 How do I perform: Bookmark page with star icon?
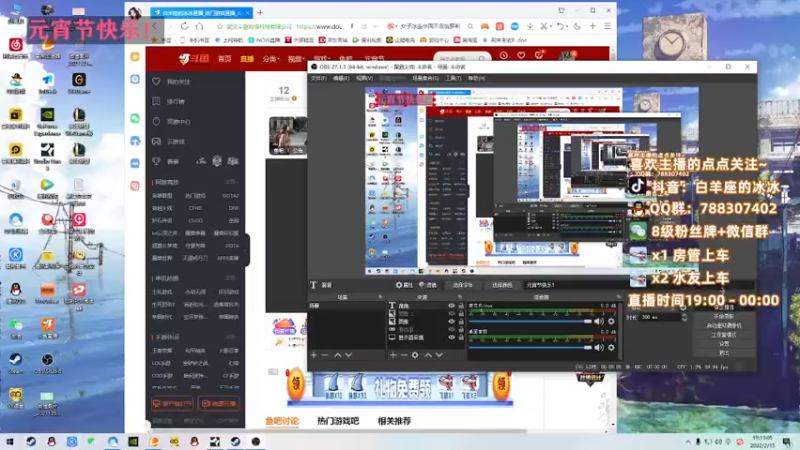pyautogui.click(x=220, y=26)
